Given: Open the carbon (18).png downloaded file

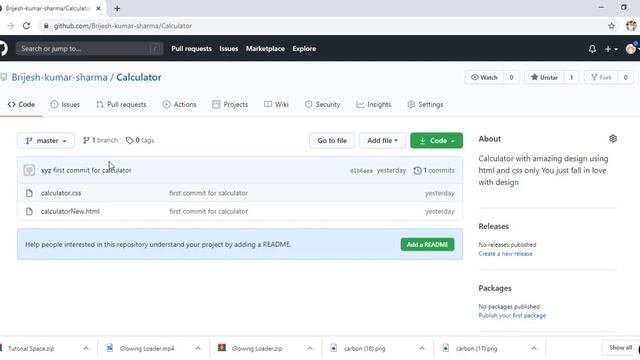Looking at the screenshot, I should [x=364, y=349].
